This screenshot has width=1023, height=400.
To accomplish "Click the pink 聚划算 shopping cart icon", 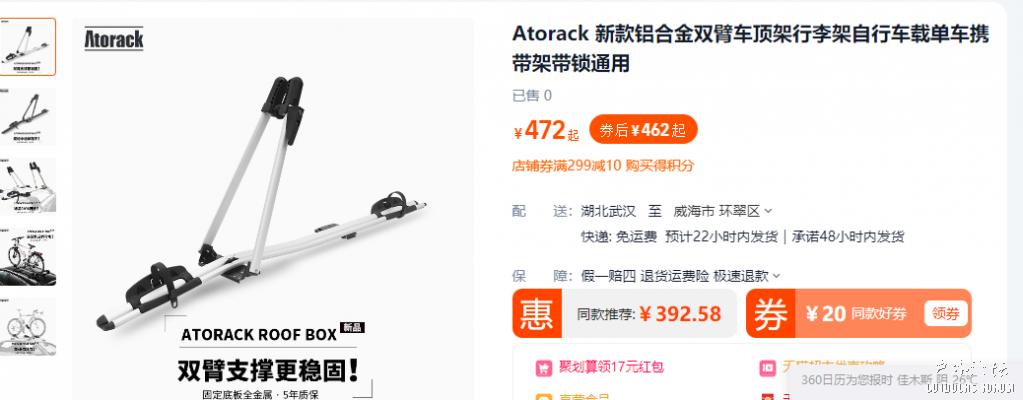I will (543, 368).
